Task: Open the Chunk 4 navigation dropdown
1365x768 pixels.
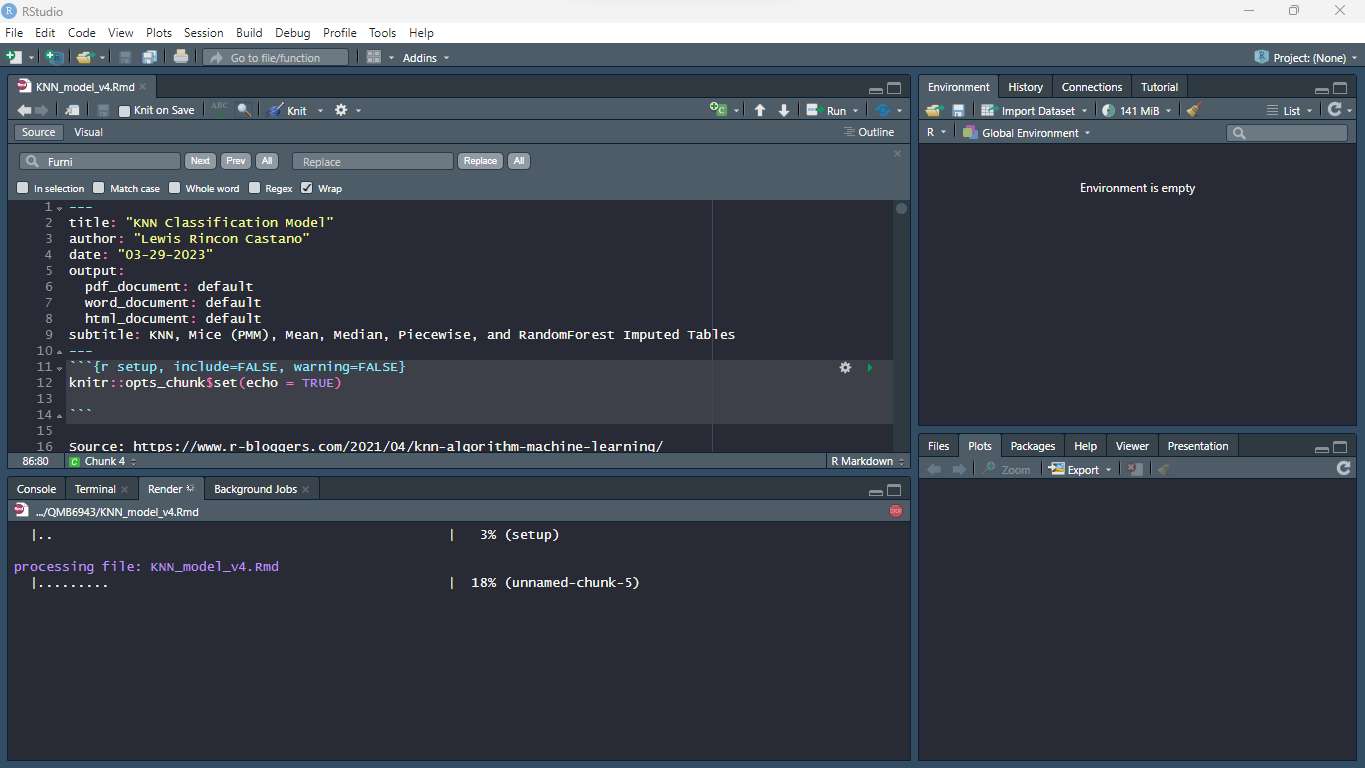Action: click(x=102, y=461)
